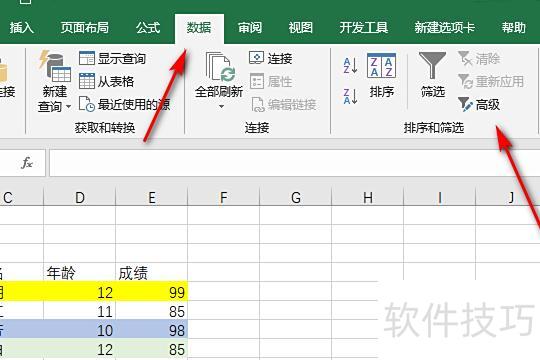The image size is (540, 360).
Task: Choose 从表格 in Get & Transform
Action: pyautogui.click(x=106, y=82)
